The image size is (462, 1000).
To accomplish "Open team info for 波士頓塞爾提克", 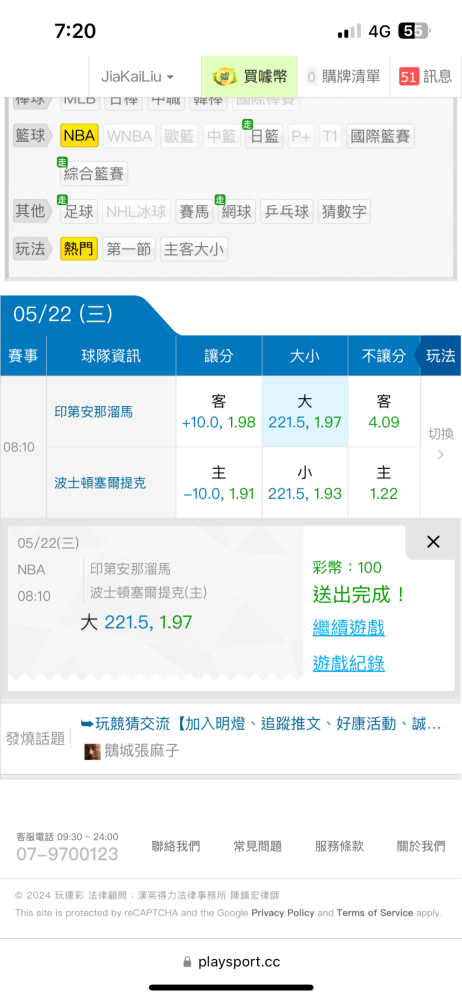I will (x=100, y=483).
